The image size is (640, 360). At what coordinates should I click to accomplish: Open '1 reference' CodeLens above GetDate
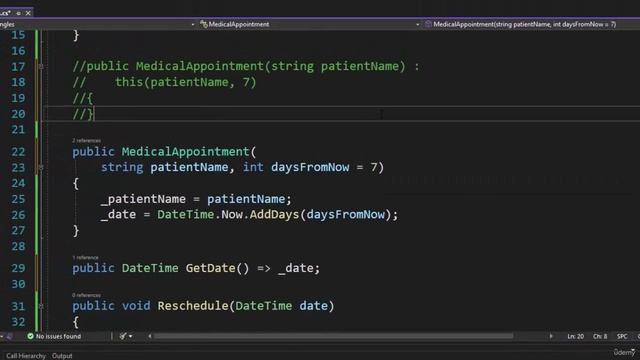pos(85,257)
